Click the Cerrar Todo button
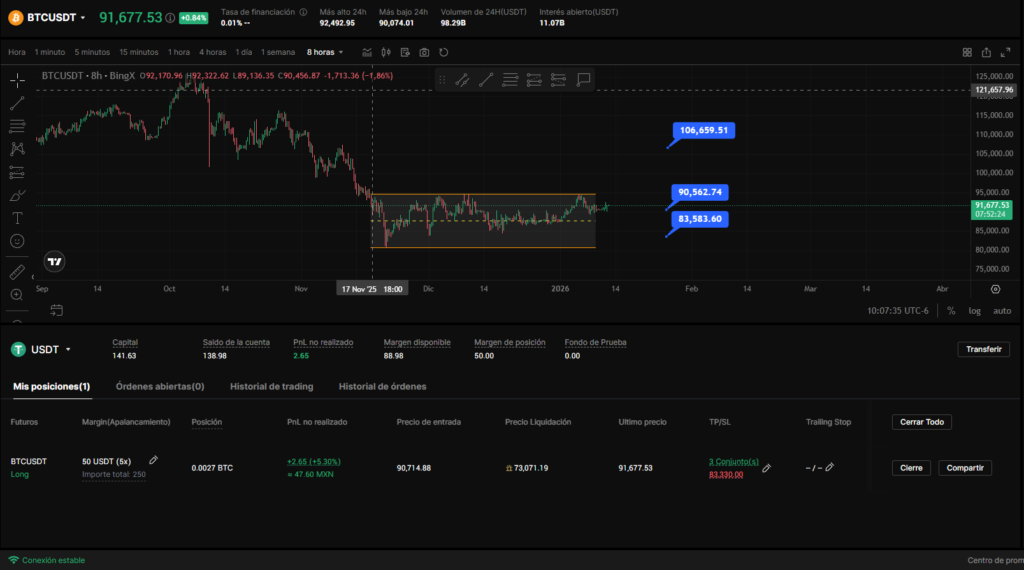This screenshot has height=570, width=1024. 921,422
